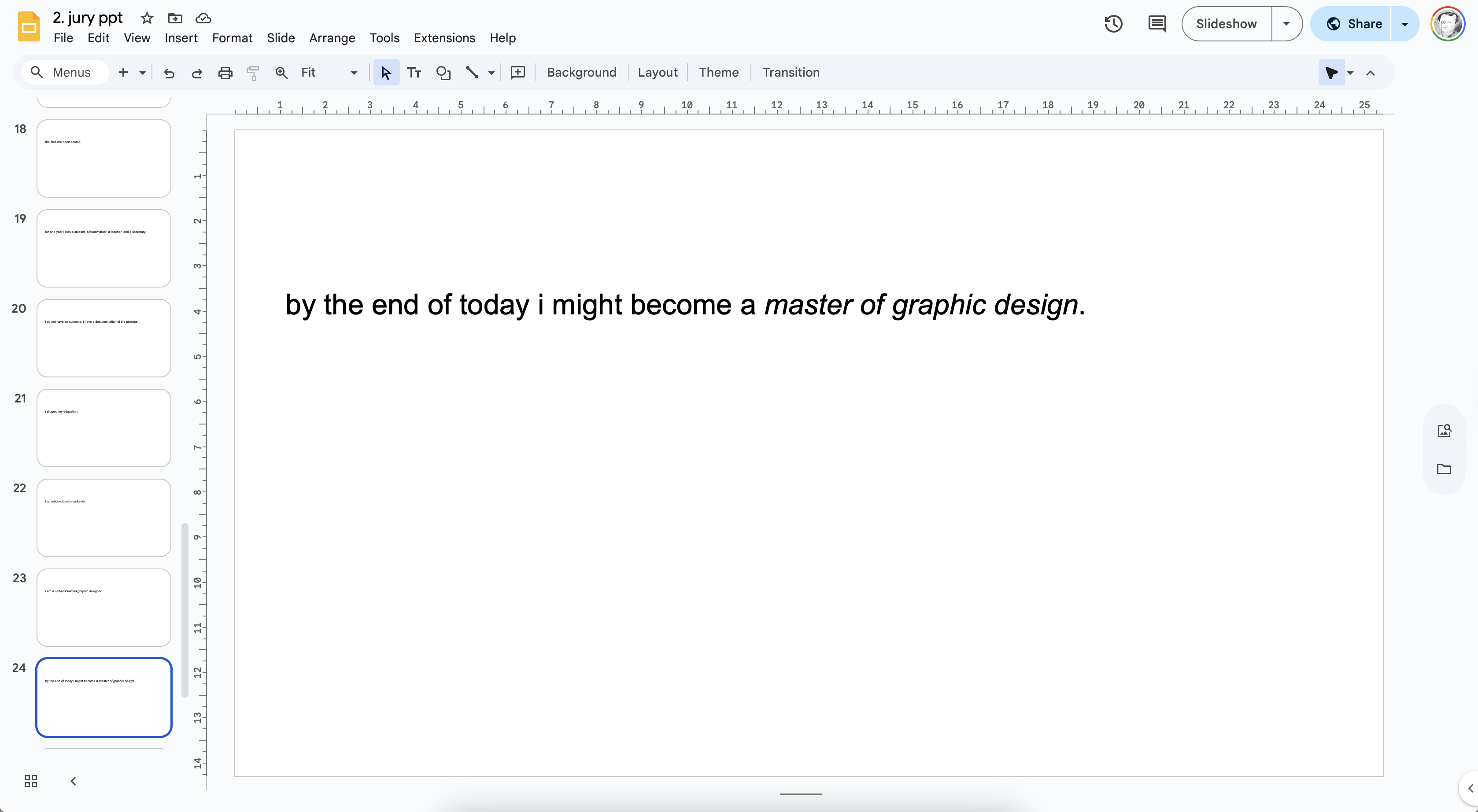Screen dimensions: 1478x812
Task: Switch to grid view of slides
Action: (31, 781)
